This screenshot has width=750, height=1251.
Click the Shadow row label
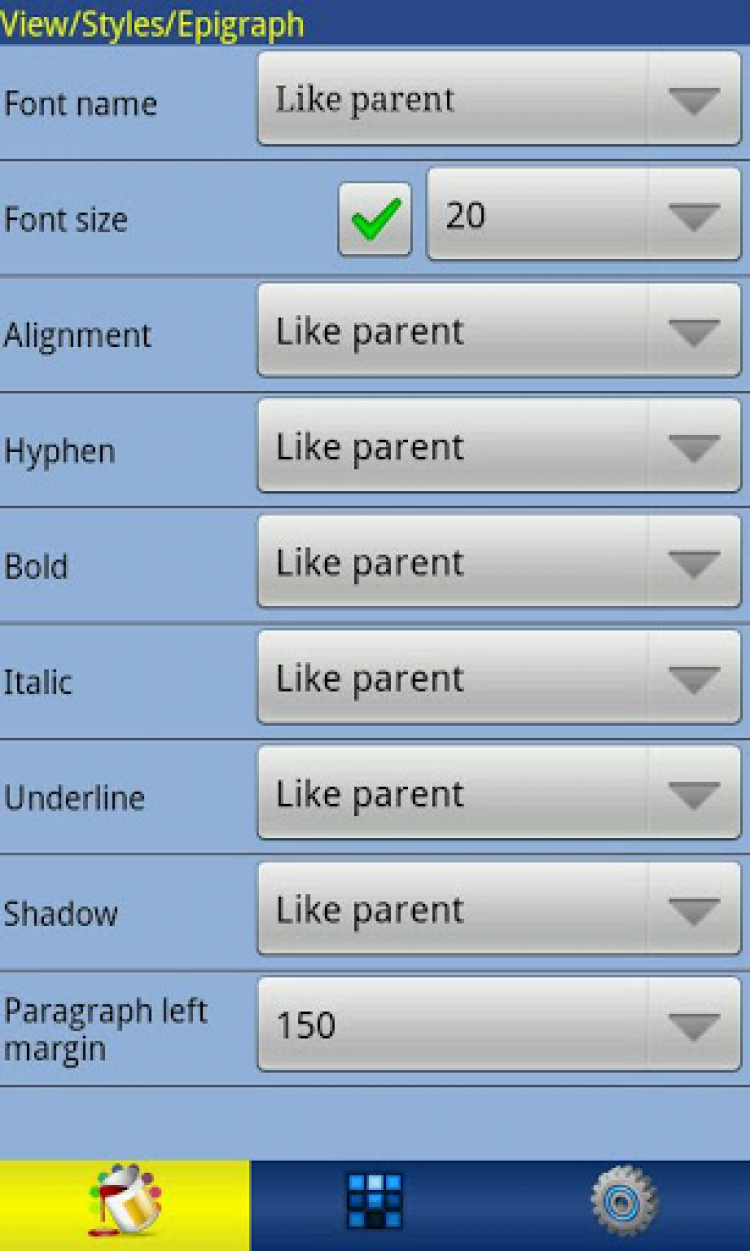(61, 914)
